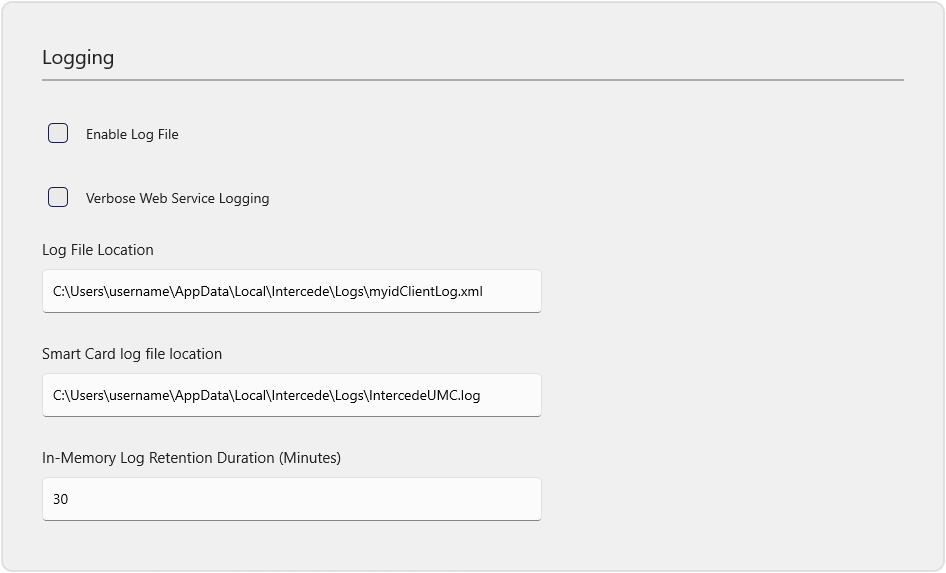Click the Logging section heading

(x=78, y=58)
